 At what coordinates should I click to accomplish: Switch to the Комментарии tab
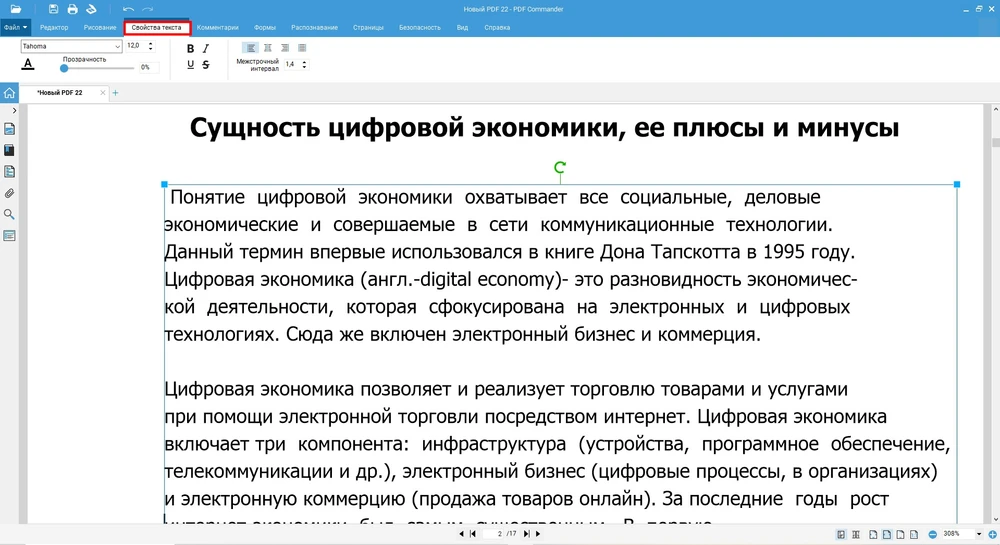click(218, 27)
